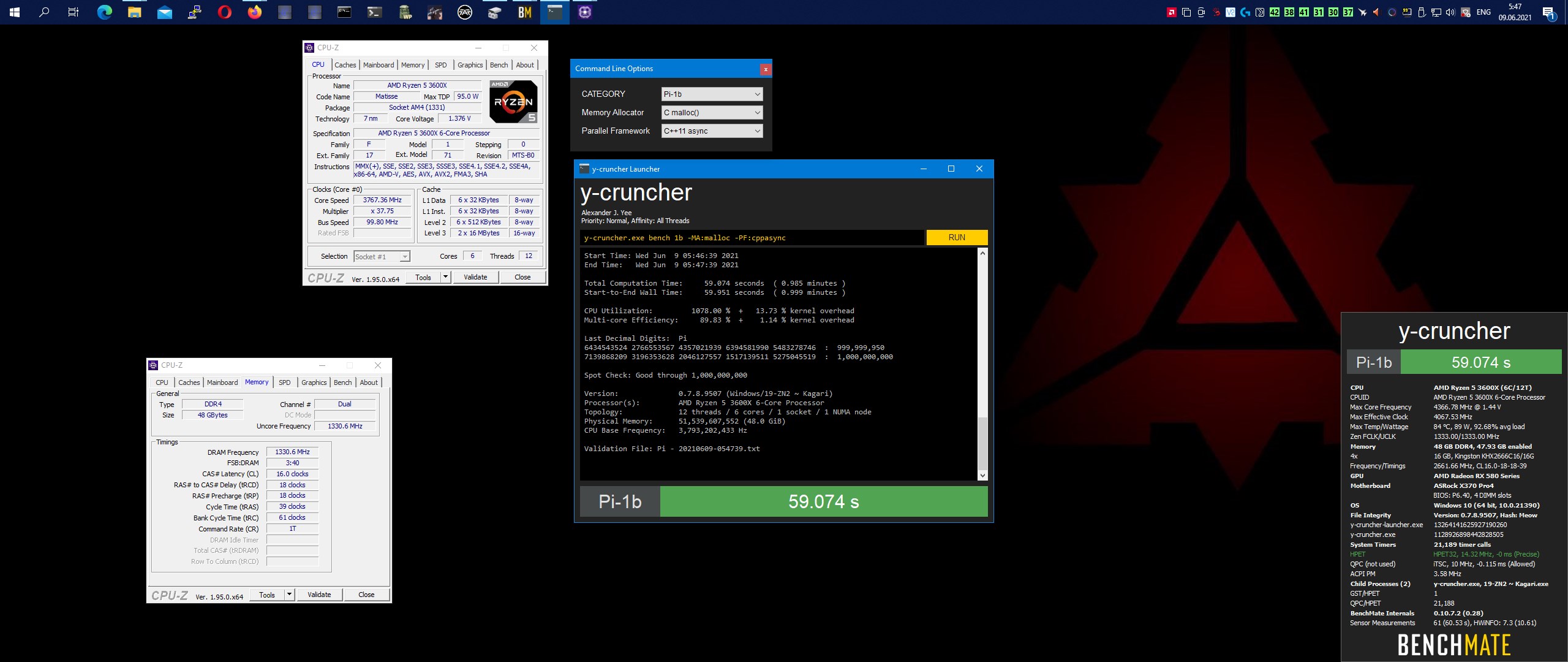Open the clock showing 5:47 09.06.2021
Viewport: 1568px width, 662px height.
click(1515, 12)
